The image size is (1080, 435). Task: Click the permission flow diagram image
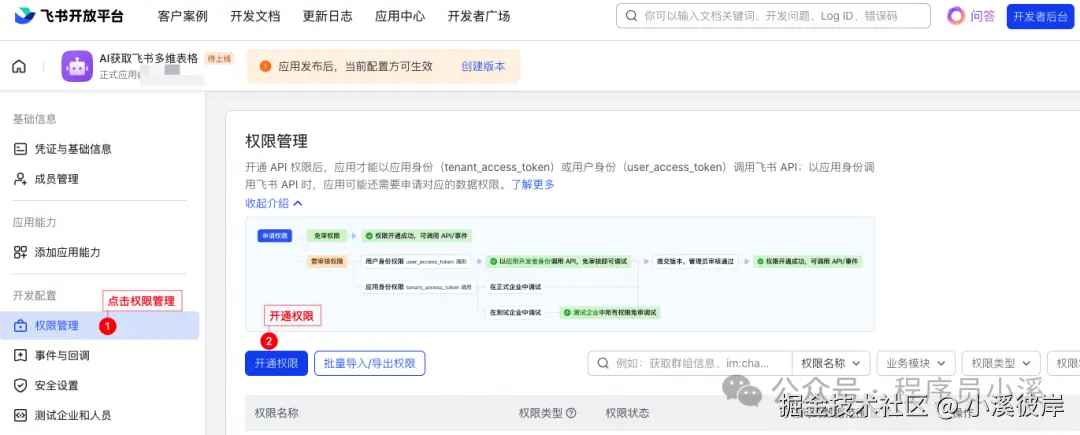(560, 274)
